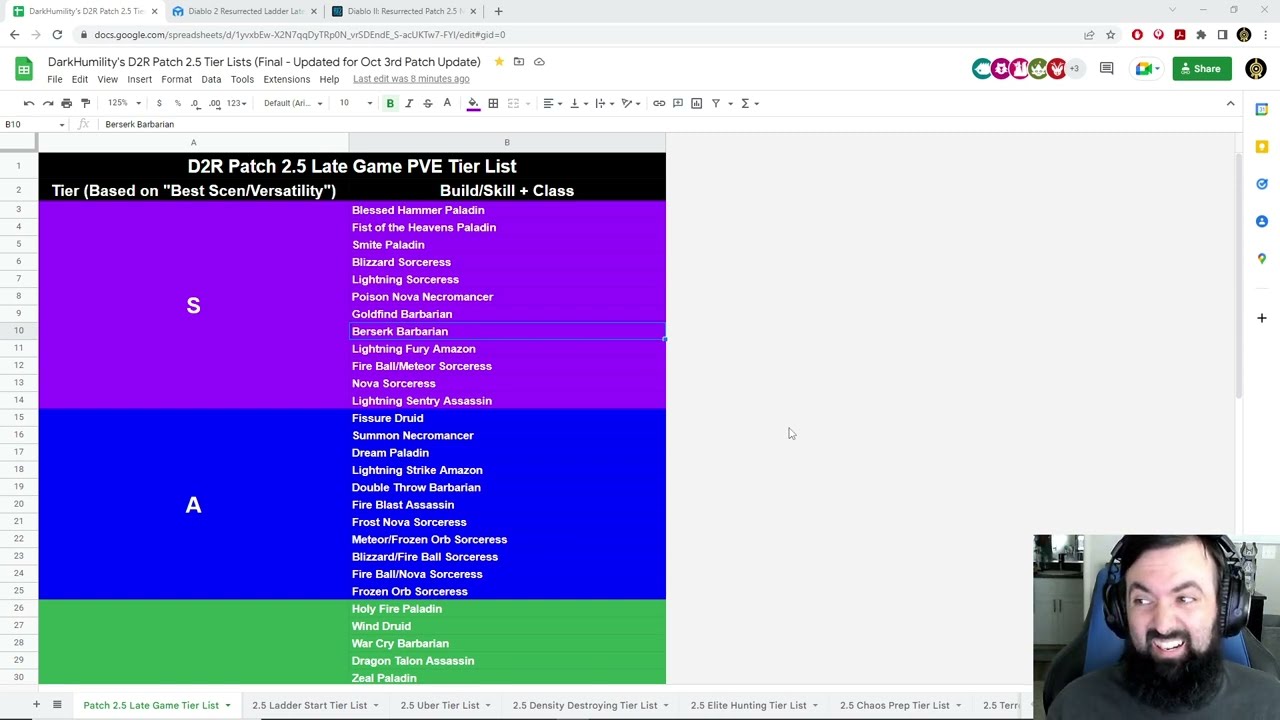1280x720 pixels.
Task: Open vertical align dropdown
Action: (579, 103)
